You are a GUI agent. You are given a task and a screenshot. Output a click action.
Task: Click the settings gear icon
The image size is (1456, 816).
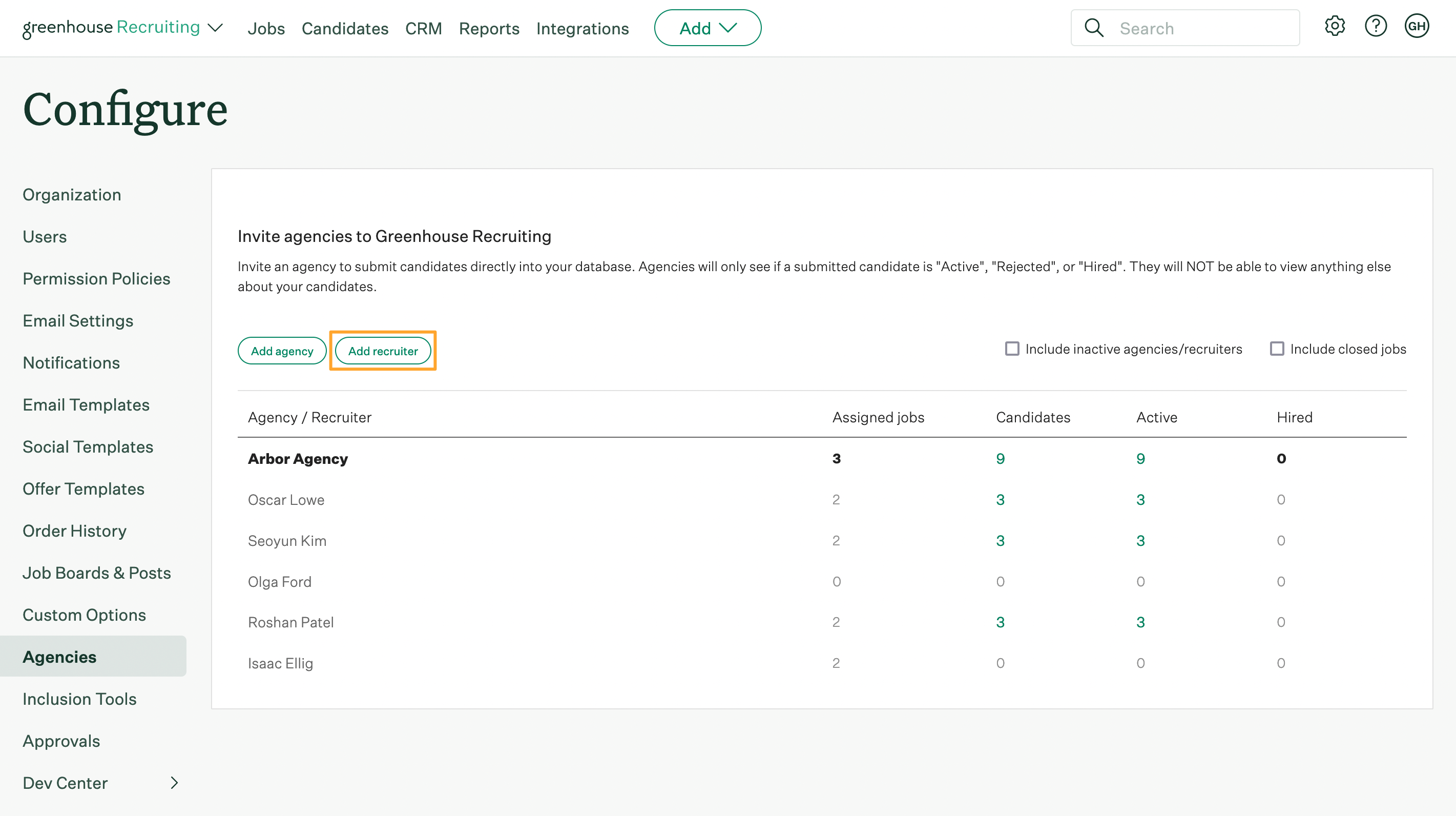tap(1335, 27)
